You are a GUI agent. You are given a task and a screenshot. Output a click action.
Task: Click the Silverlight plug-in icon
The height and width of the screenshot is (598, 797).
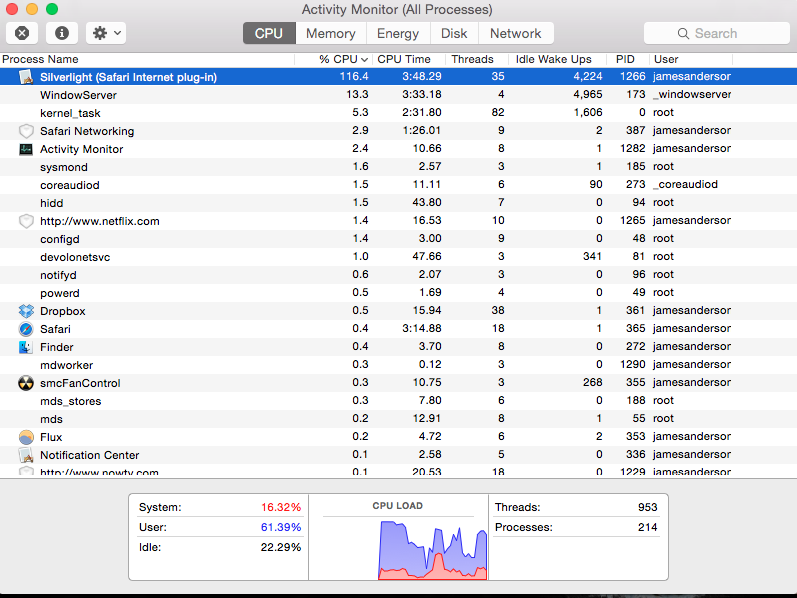point(26,77)
